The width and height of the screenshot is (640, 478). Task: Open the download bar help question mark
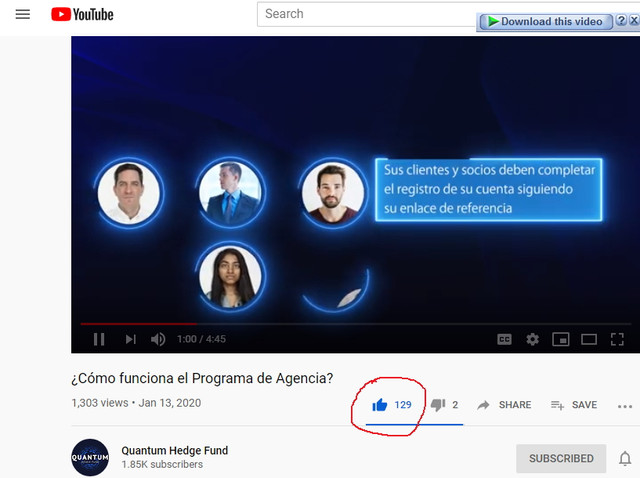[x=621, y=20]
